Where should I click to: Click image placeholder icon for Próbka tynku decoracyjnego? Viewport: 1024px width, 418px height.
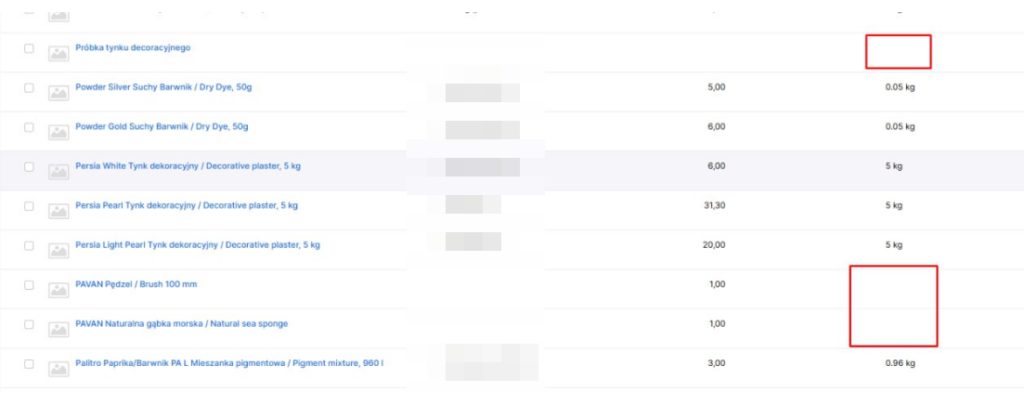pyautogui.click(x=58, y=50)
